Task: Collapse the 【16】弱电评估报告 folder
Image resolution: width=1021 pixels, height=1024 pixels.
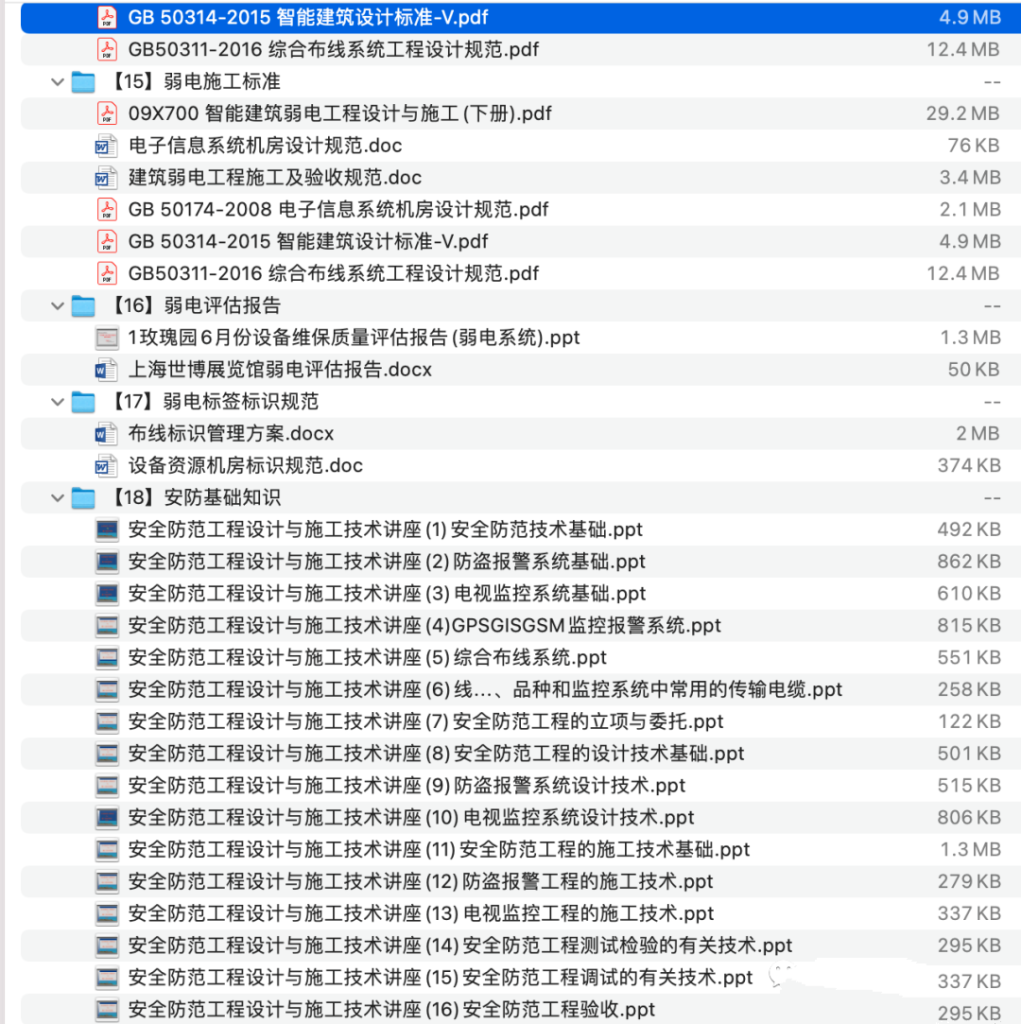Action: pos(57,305)
